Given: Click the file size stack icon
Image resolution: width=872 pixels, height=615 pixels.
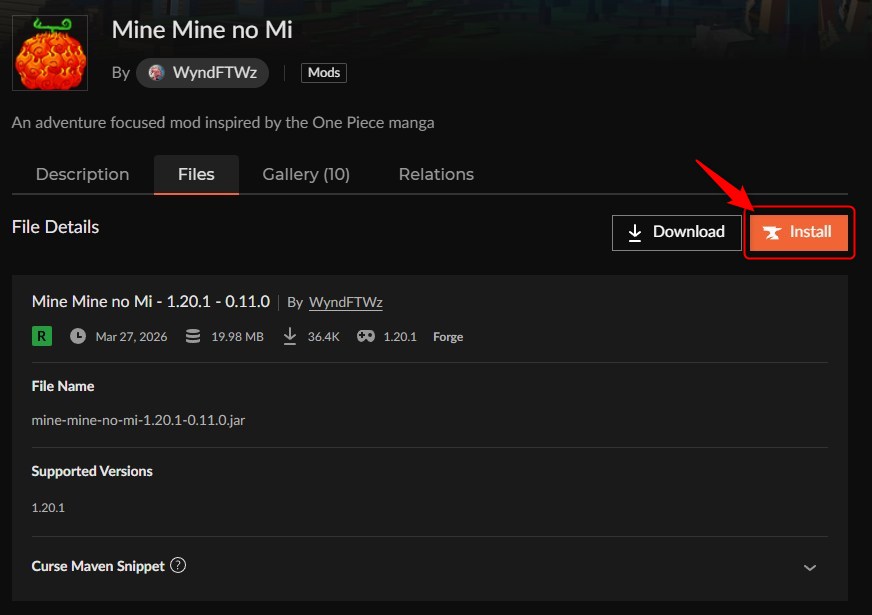Looking at the screenshot, I should point(193,336).
